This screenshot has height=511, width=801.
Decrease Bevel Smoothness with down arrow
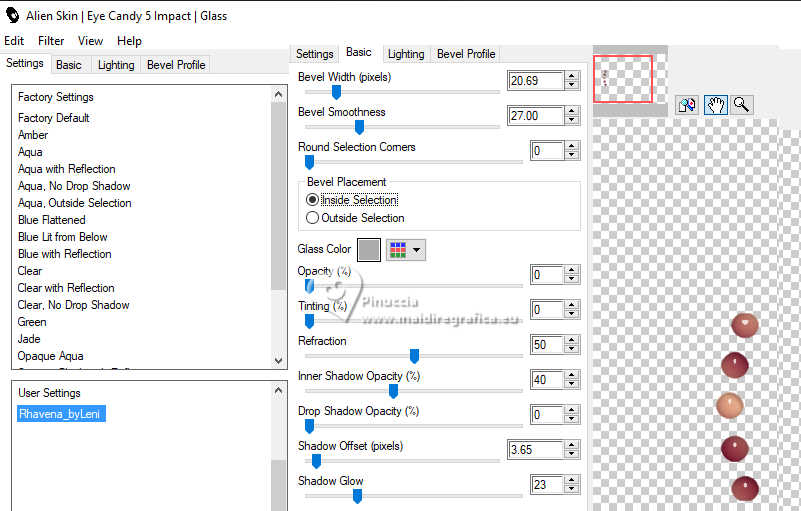pyautogui.click(x=572, y=121)
